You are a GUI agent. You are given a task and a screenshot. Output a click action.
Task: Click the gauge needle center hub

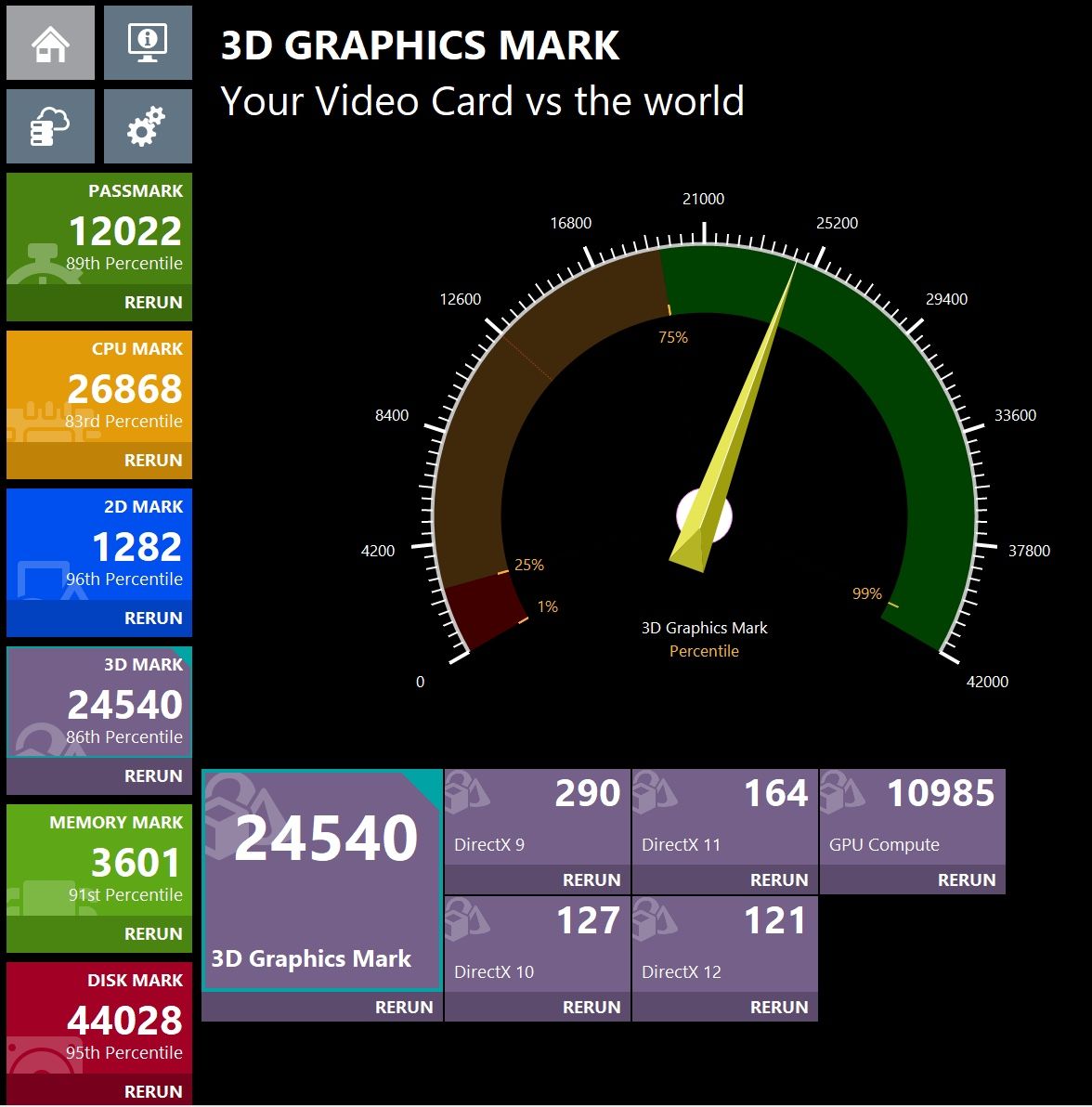tap(704, 515)
